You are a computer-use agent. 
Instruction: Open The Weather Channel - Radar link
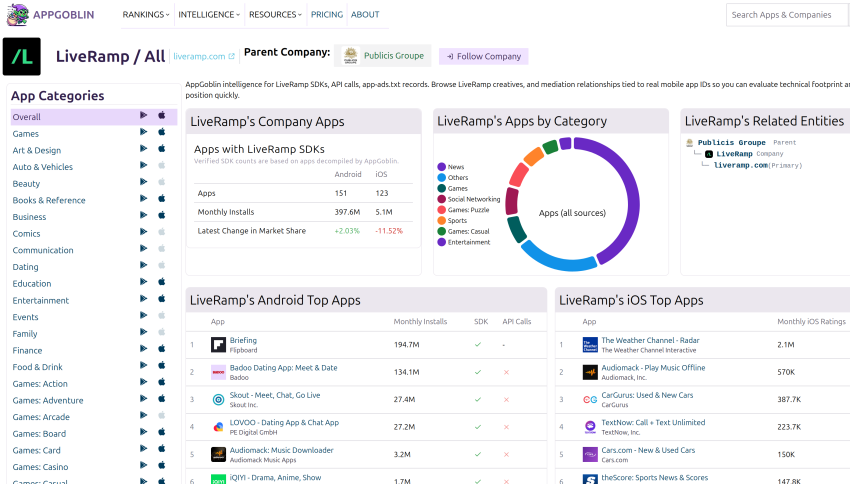(651, 340)
